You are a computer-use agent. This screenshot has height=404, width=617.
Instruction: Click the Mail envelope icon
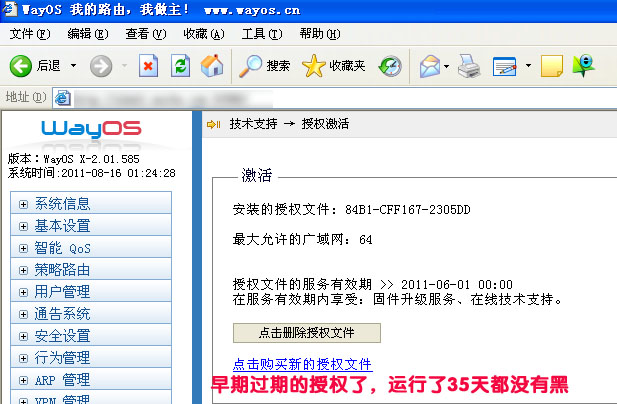coord(430,66)
